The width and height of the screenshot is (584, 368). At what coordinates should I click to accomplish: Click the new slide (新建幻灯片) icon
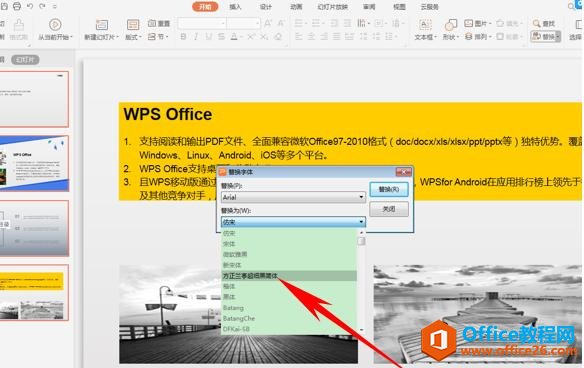tap(102, 25)
